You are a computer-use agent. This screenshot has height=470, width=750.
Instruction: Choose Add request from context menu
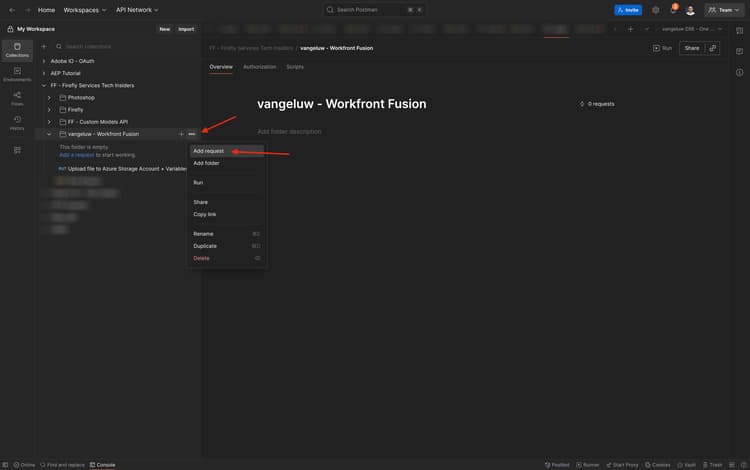point(227,151)
